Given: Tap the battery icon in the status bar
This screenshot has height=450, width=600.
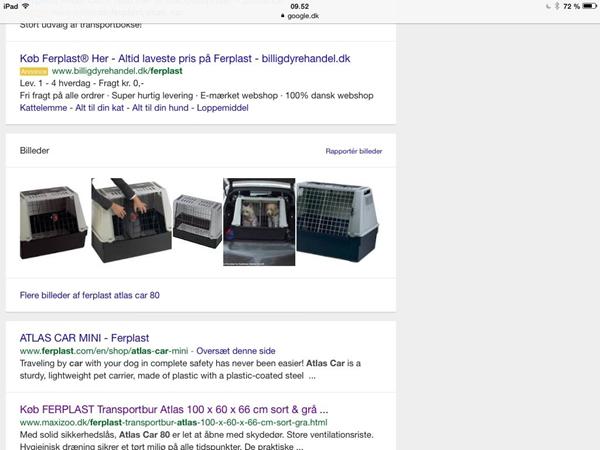Looking at the screenshot, I should click(x=590, y=6).
